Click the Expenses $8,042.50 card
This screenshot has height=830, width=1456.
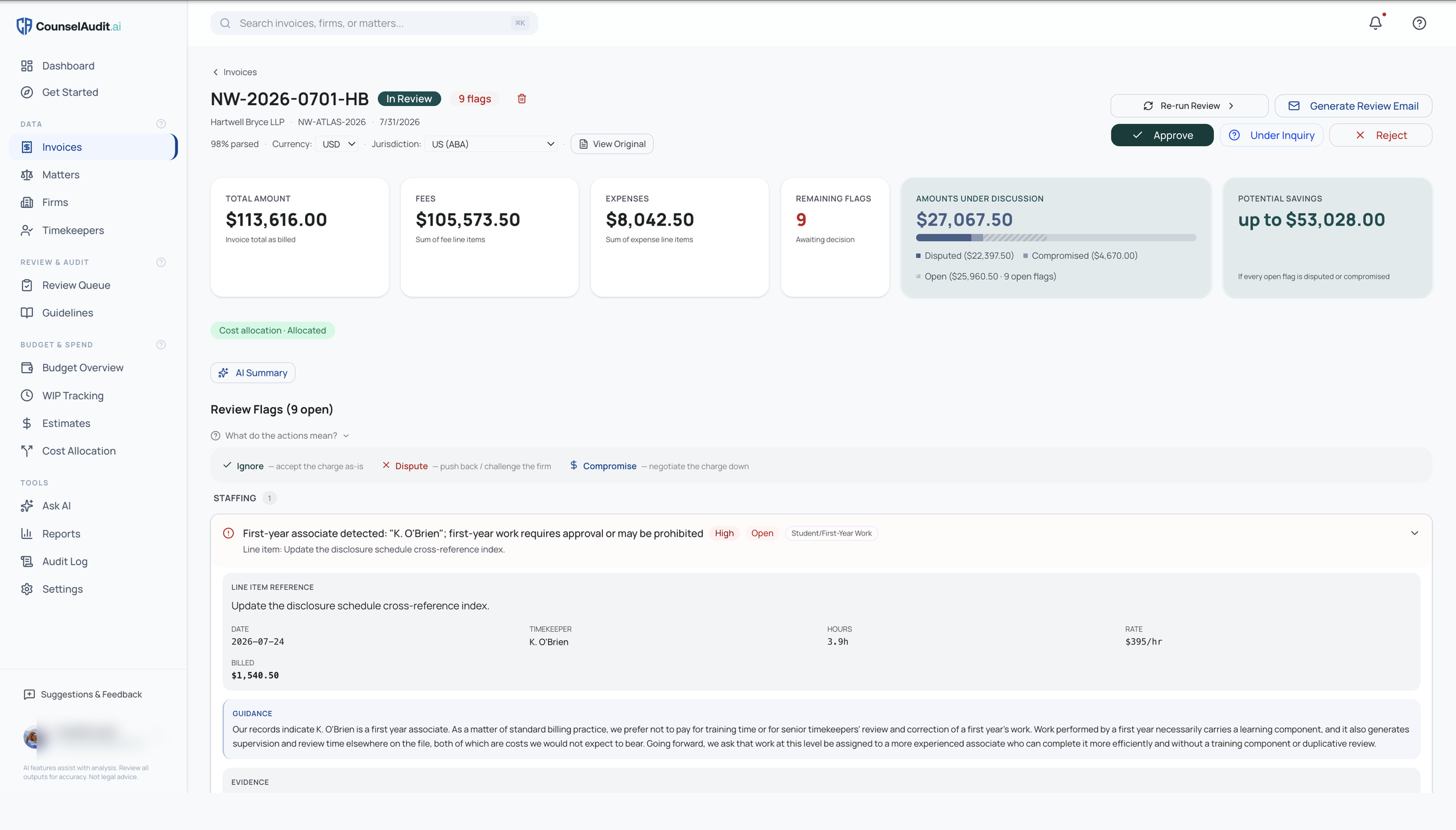coord(680,237)
